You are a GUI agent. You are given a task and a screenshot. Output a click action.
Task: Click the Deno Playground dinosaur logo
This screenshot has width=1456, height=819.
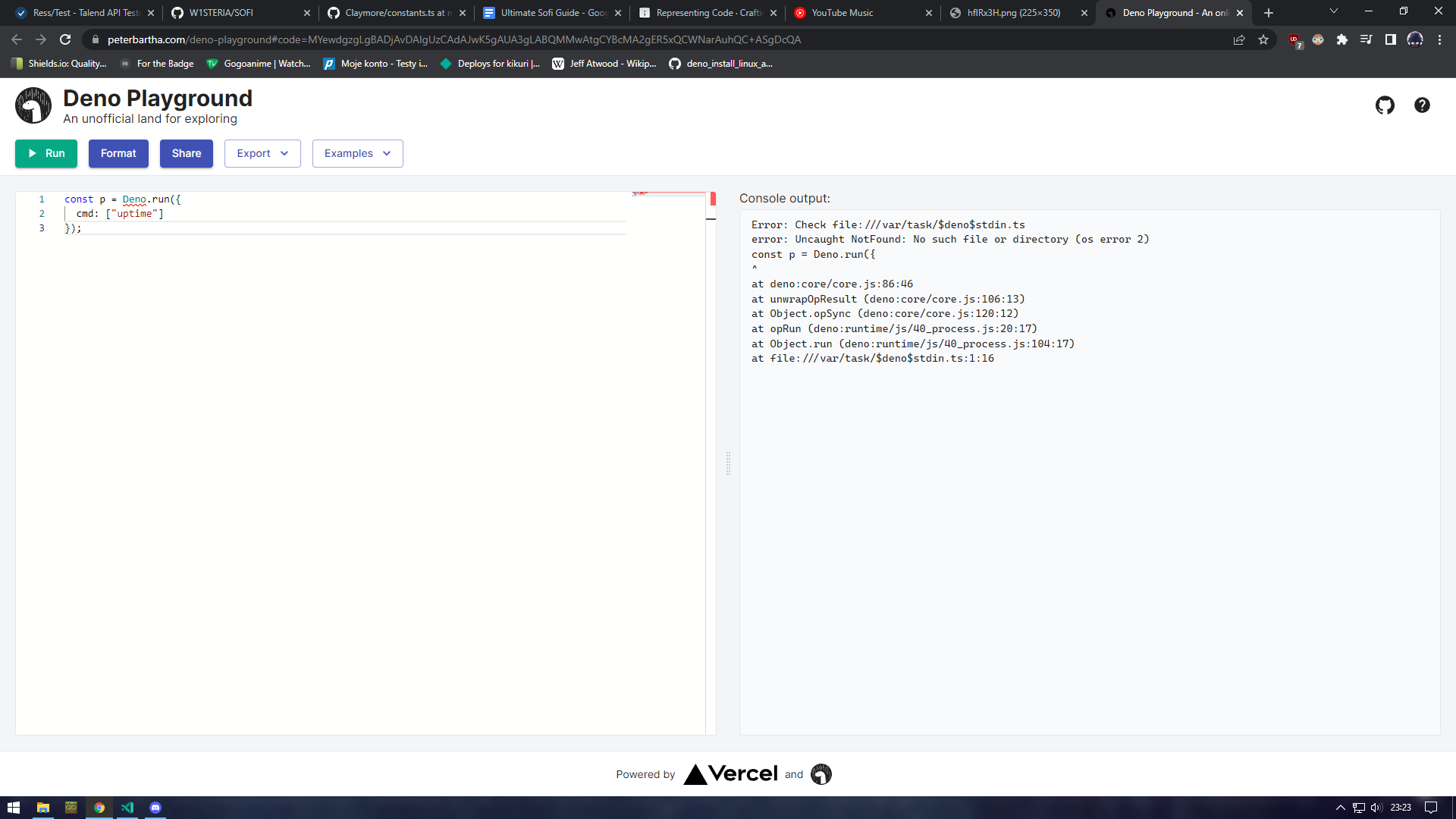tap(33, 105)
